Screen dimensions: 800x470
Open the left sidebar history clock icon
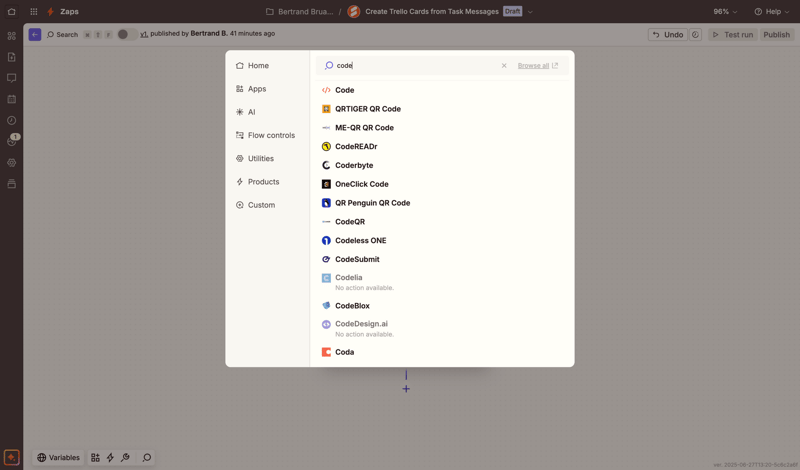11,120
